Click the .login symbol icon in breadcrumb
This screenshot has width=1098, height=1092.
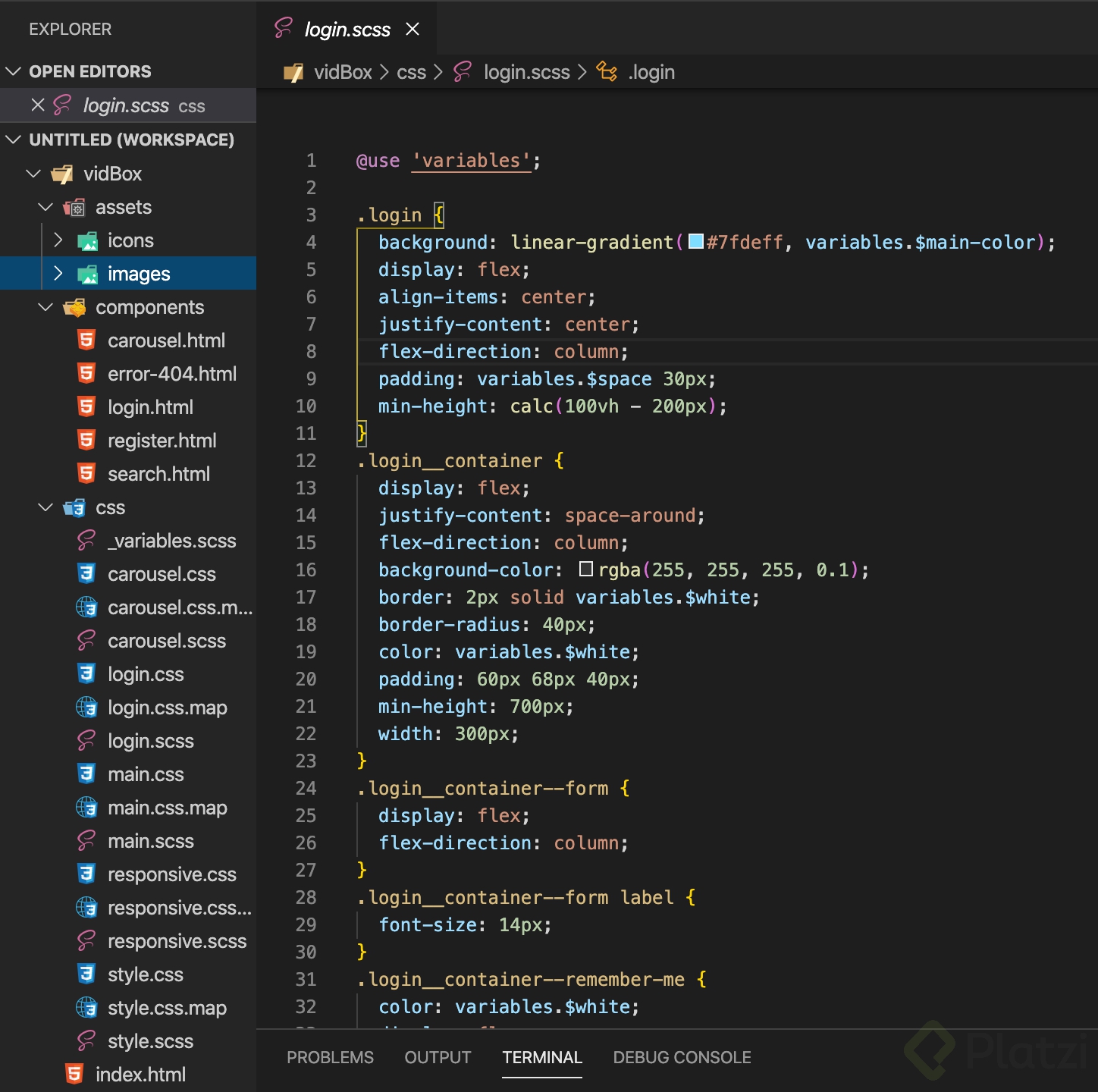(607, 72)
